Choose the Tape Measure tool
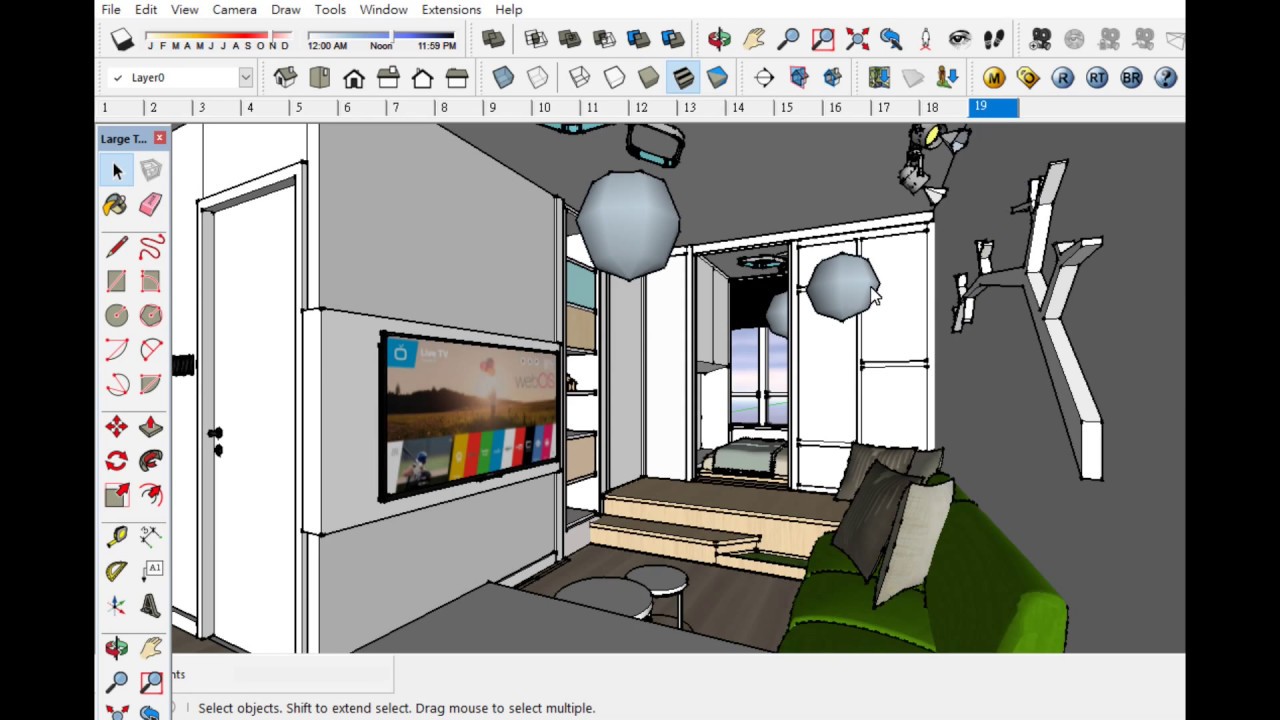 tap(116, 537)
